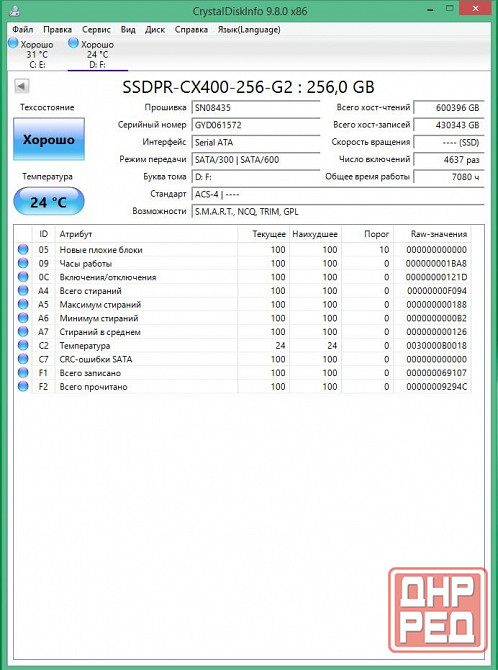The width and height of the screenshot is (498, 670).
Task: Select the Новые плохие блоки row text
Action: pos(101,250)
